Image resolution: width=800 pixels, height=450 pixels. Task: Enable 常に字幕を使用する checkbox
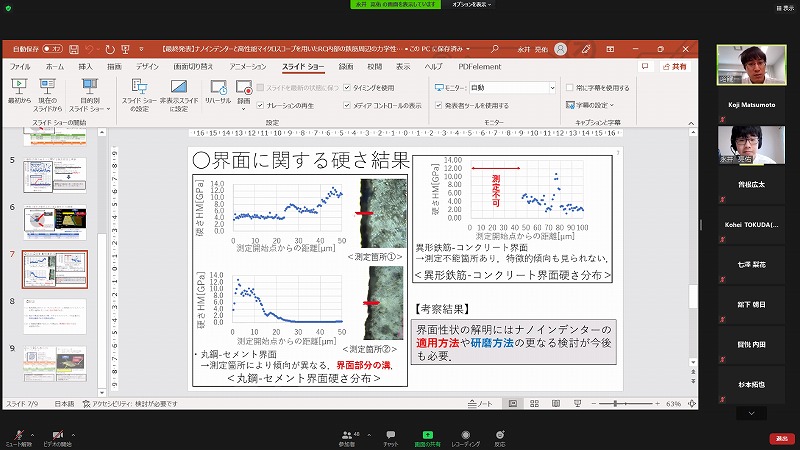(569, 88)
